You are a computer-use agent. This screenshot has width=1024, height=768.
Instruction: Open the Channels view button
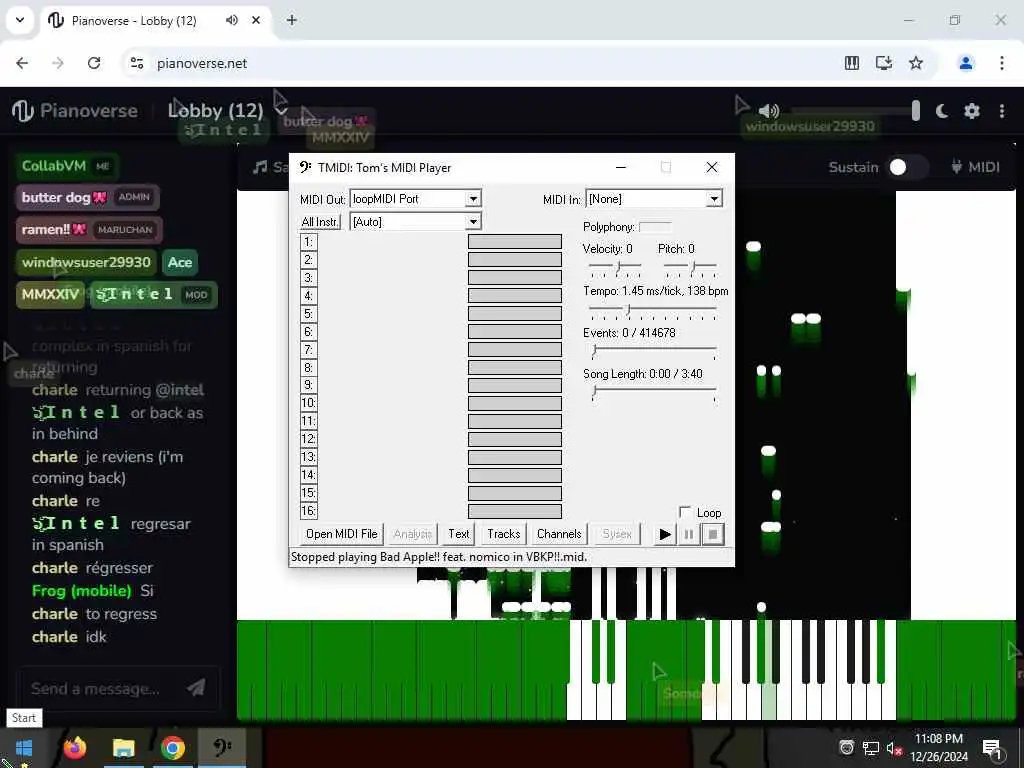click(x=559, y=534)
